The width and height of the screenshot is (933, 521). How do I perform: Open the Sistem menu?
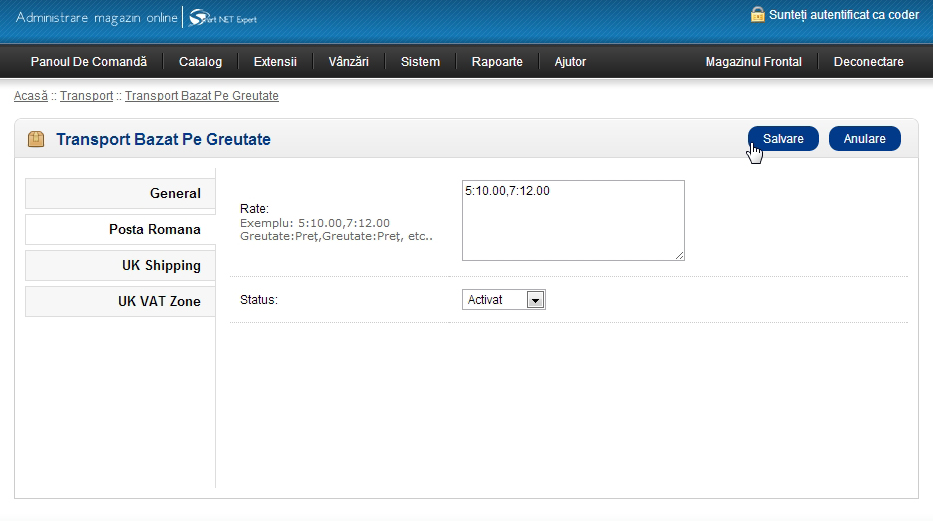tap(420, 62)
